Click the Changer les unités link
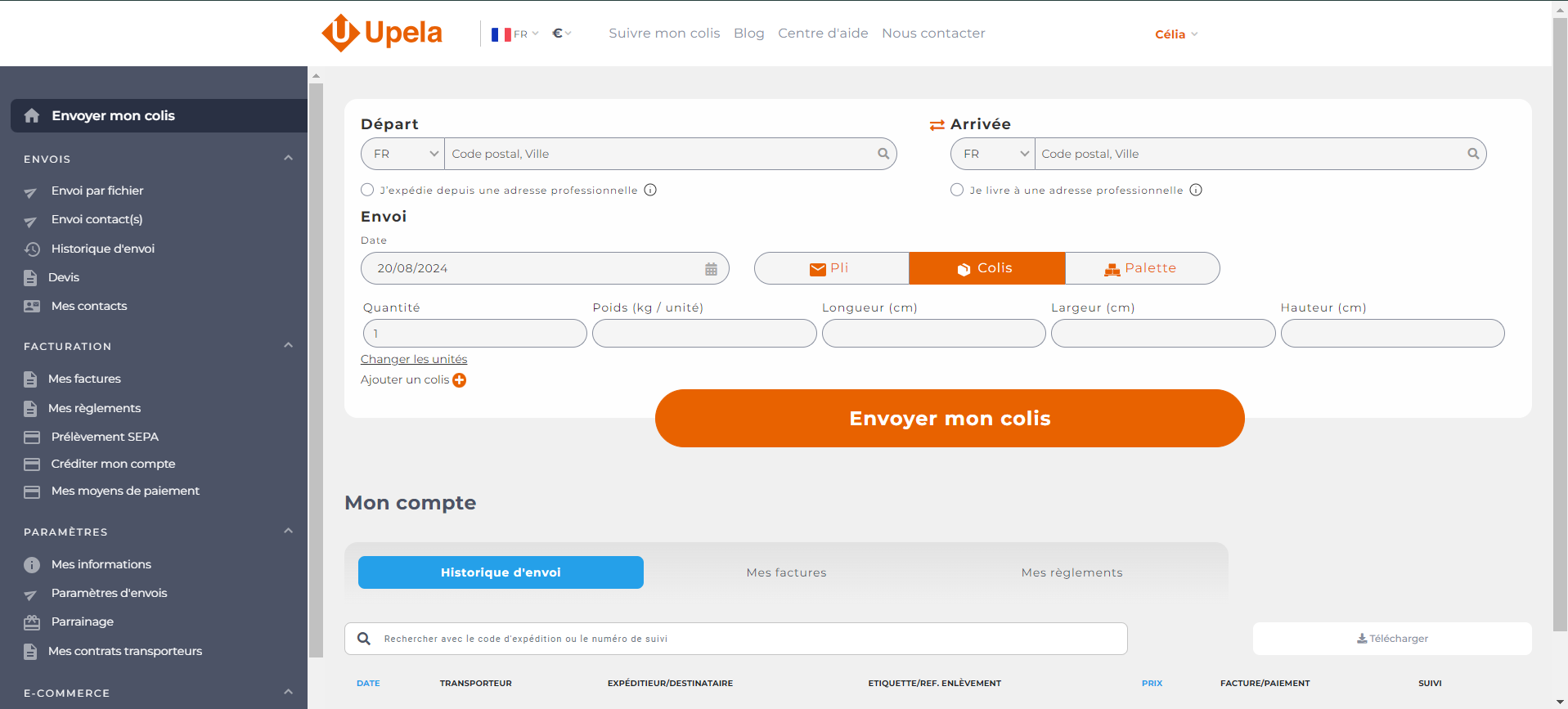The image size is (1568, 709). [414, 359]
